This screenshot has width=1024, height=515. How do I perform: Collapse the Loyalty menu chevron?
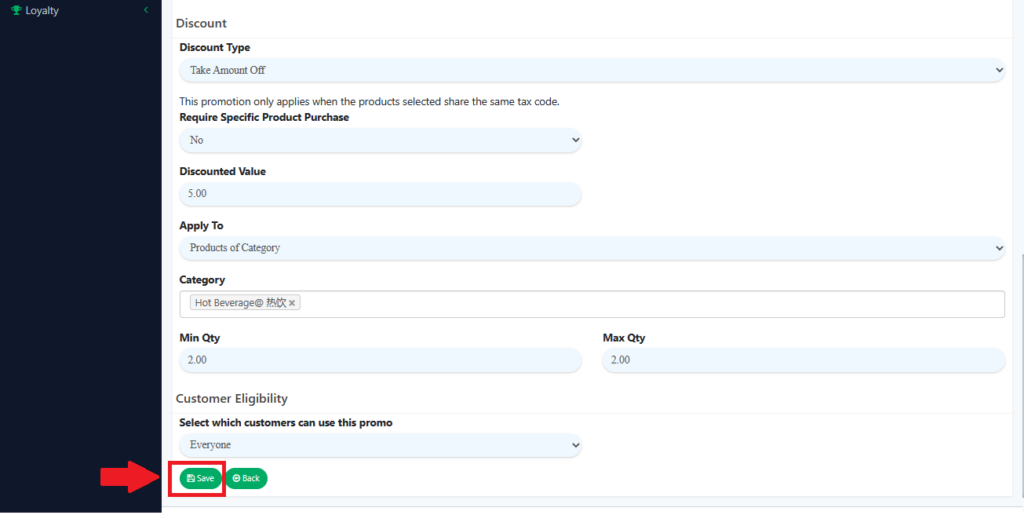[x=146, y=10]
